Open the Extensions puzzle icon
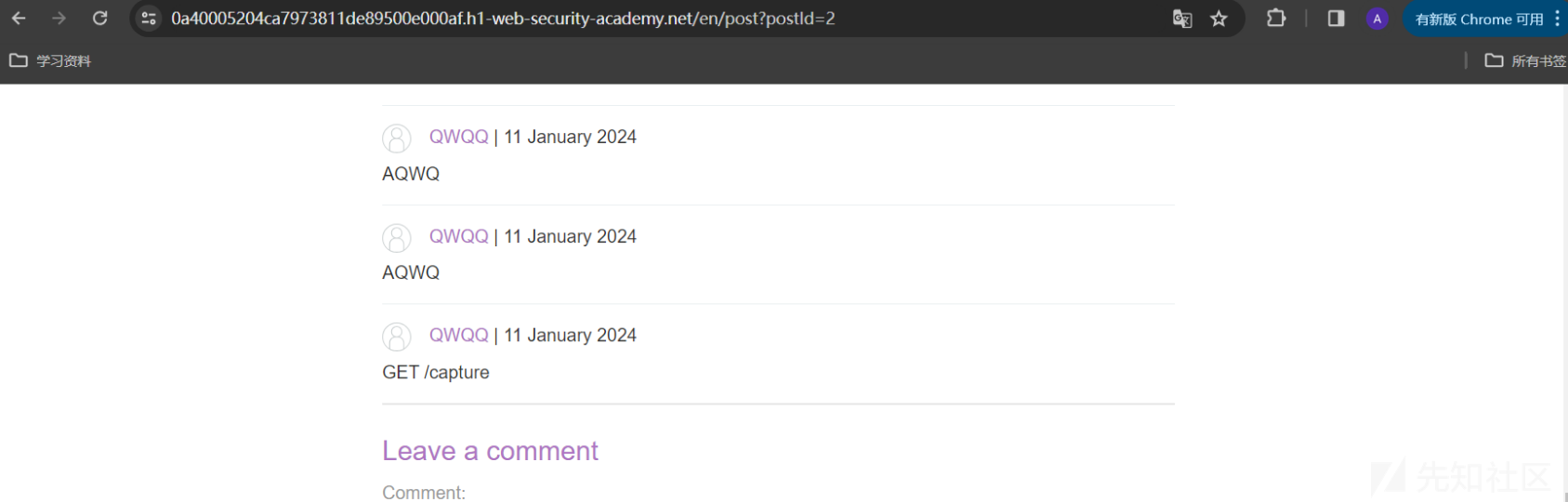1568x502 pixels. click(1276, 19)
